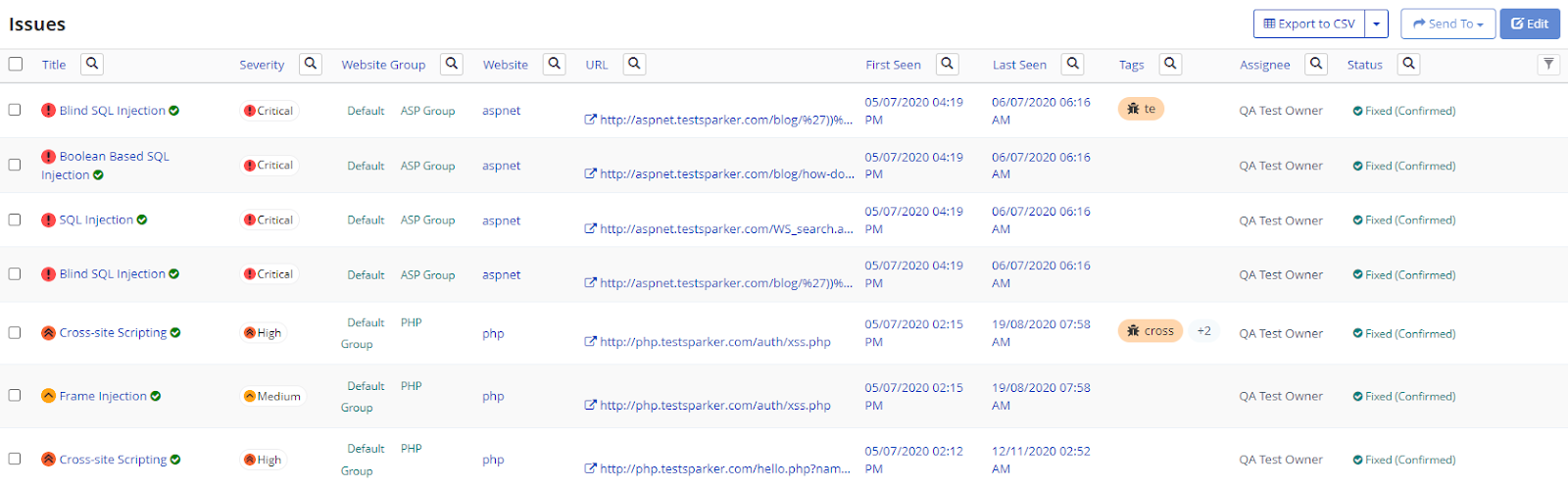Check the Cross-site Scripting xss.php row
The width and height of the screenshot is (1568, 488).
click(15, 332)
